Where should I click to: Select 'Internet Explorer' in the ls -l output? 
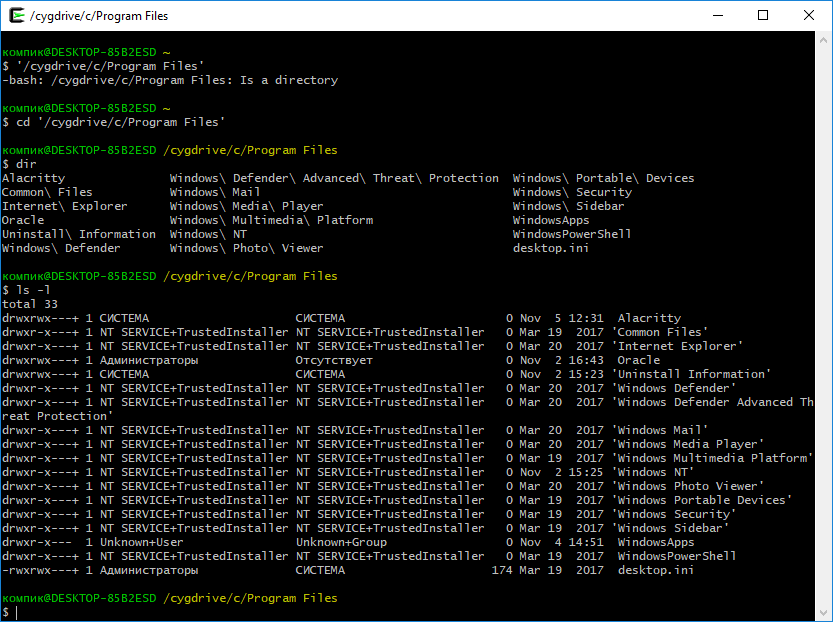point(677,346)
